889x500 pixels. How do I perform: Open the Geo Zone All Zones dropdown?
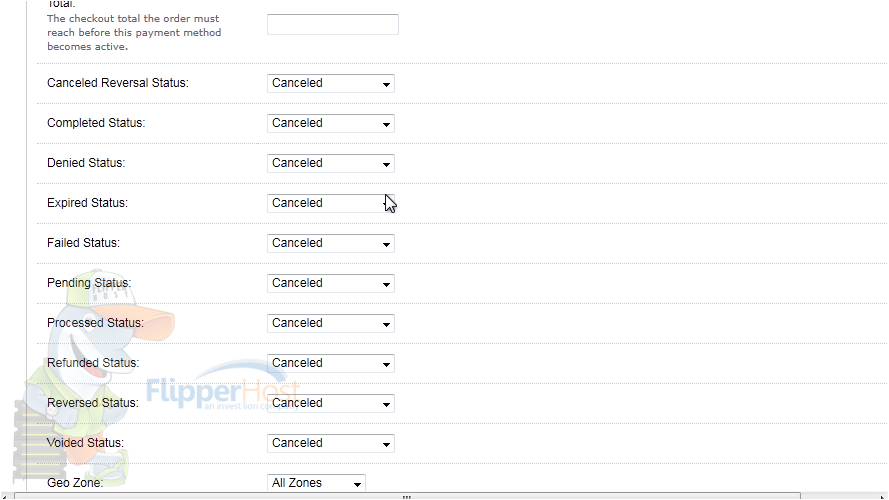tap(316, 483)
